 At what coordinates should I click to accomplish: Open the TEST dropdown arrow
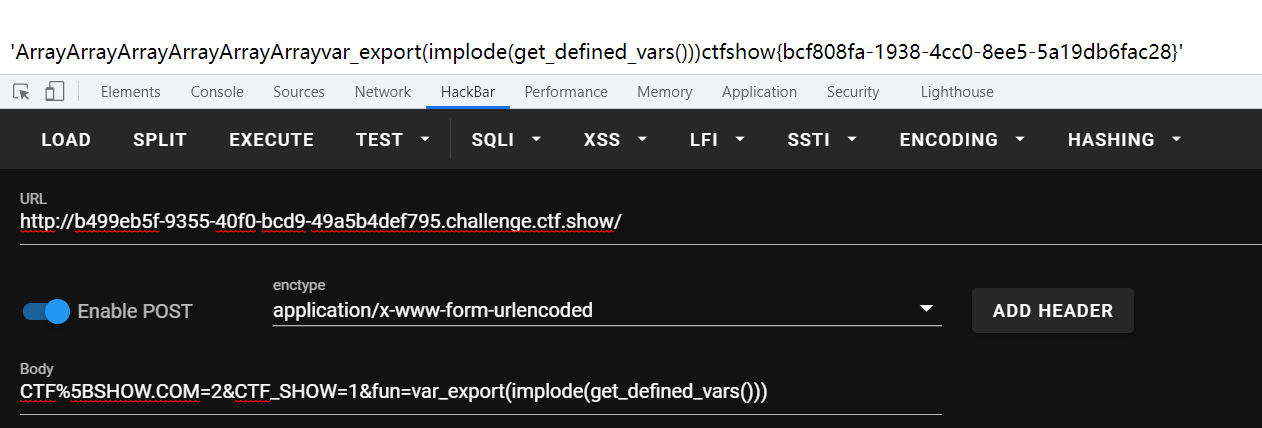point(425,139)
